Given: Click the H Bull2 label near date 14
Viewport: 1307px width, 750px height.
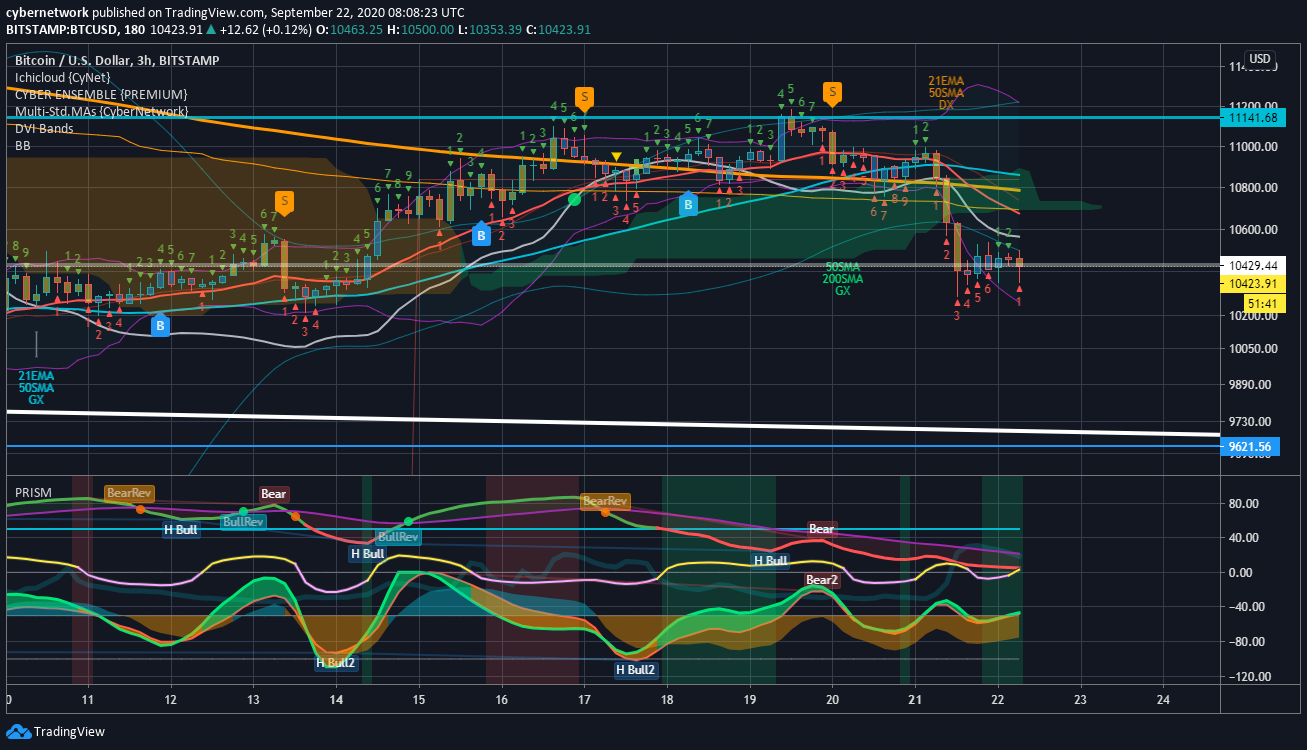Looking at the screenshot, I should click(336, 662).
